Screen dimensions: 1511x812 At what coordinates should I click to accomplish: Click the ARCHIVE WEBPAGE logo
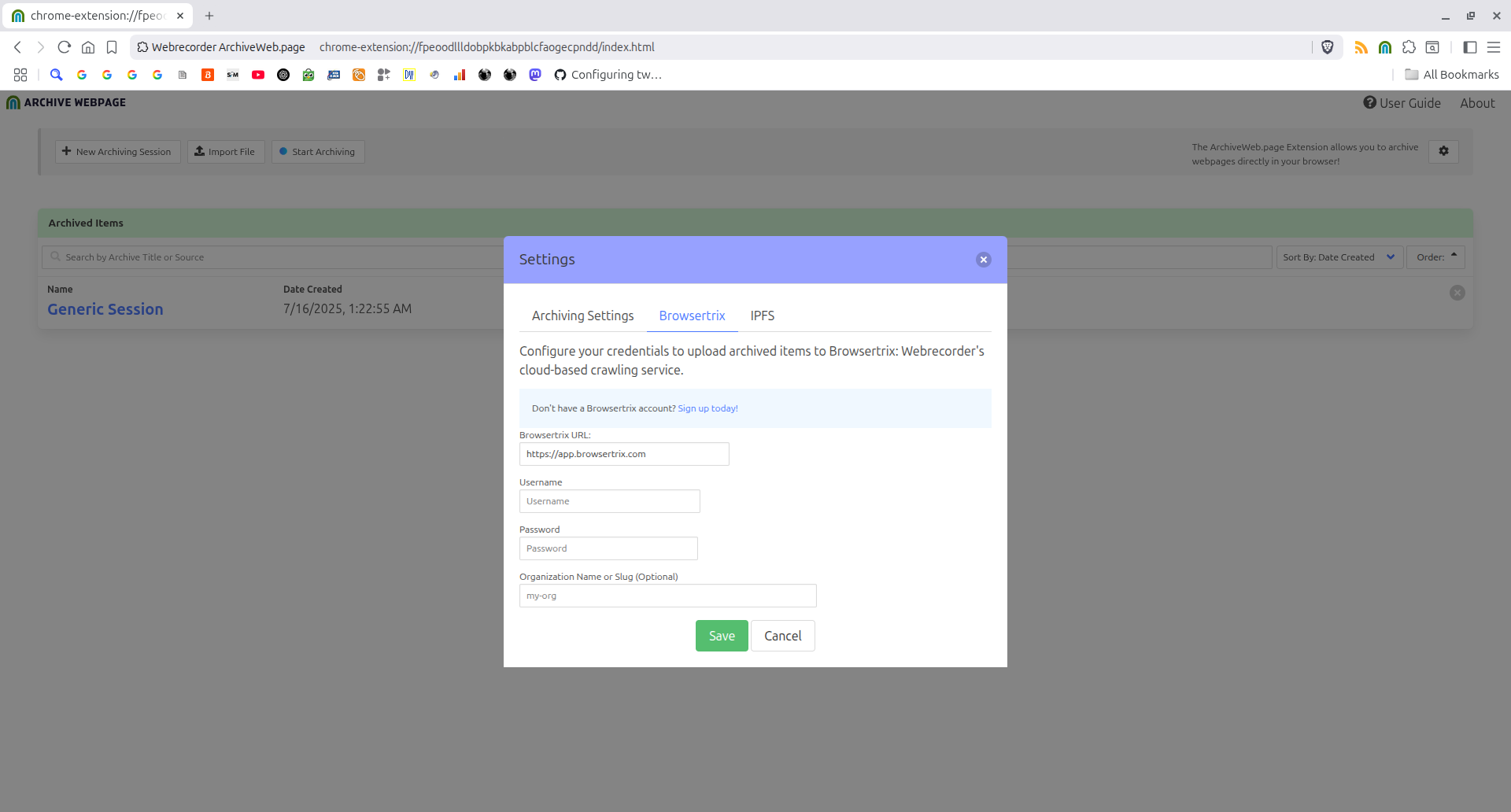(x=66, y=102)
